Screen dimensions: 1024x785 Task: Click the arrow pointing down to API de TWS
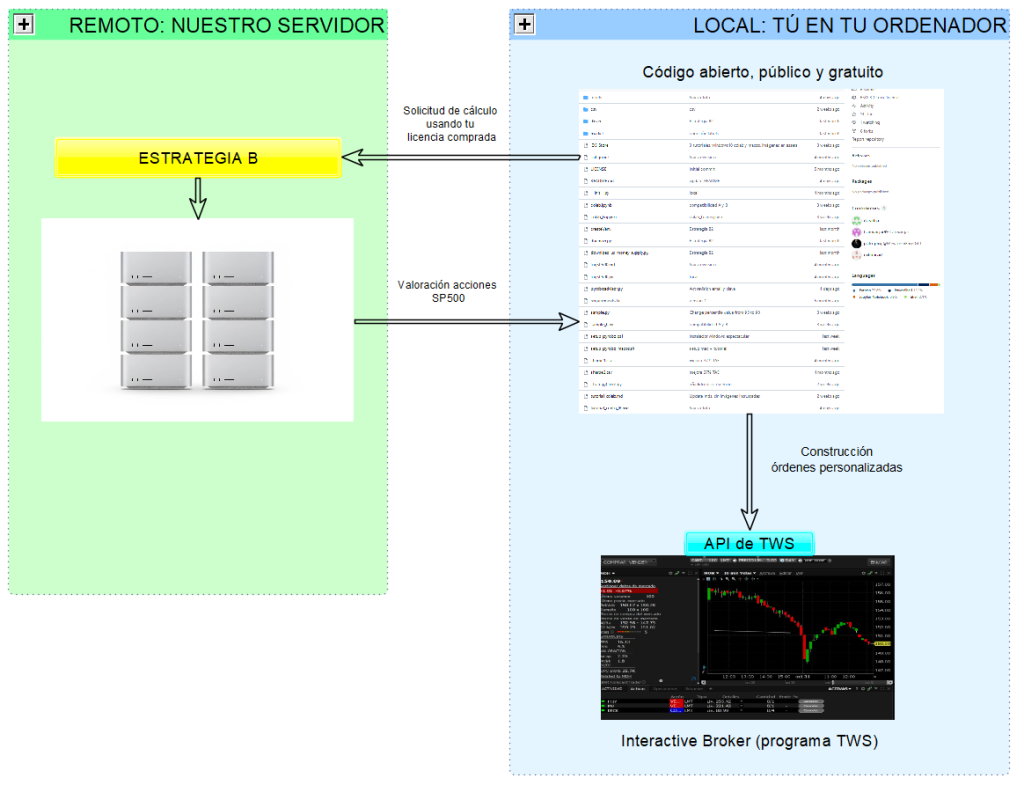pyautogui.click(x=749, y=470)
